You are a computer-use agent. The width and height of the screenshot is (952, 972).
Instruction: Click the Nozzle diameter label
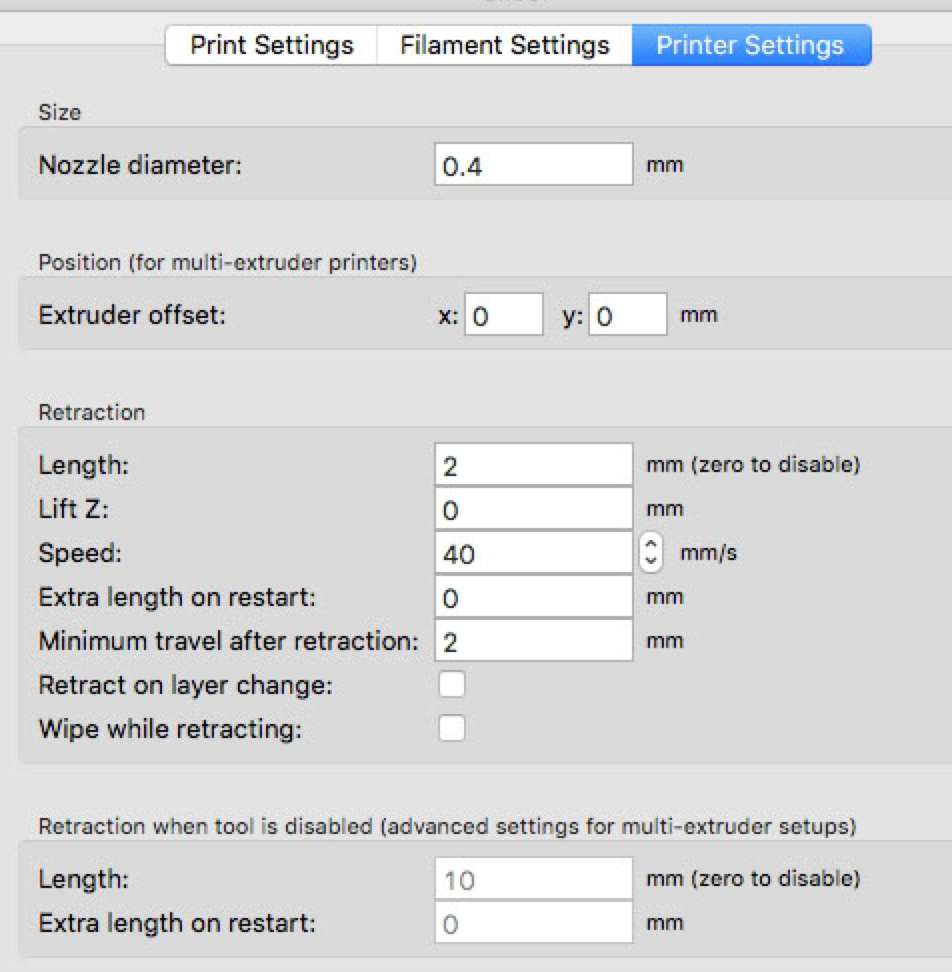(x=140, y=166)
